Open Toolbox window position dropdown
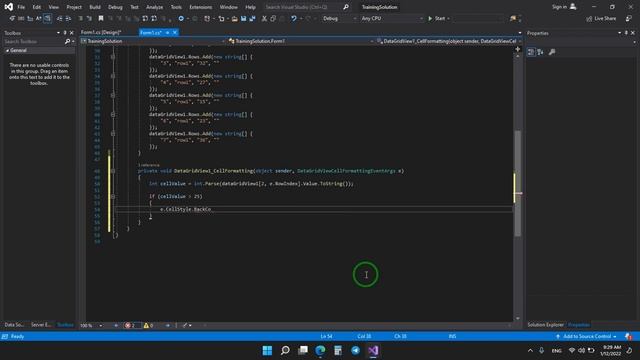Screen dimensions: 640x360 58,33
